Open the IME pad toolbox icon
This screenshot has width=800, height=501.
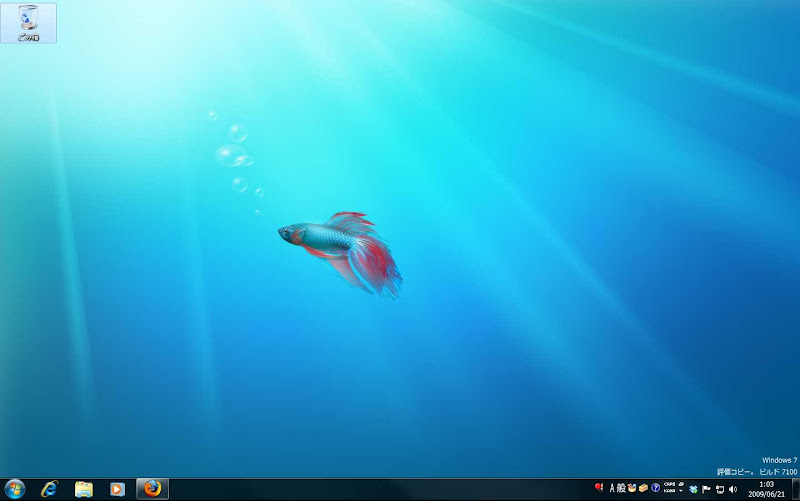tap(632, 488)
